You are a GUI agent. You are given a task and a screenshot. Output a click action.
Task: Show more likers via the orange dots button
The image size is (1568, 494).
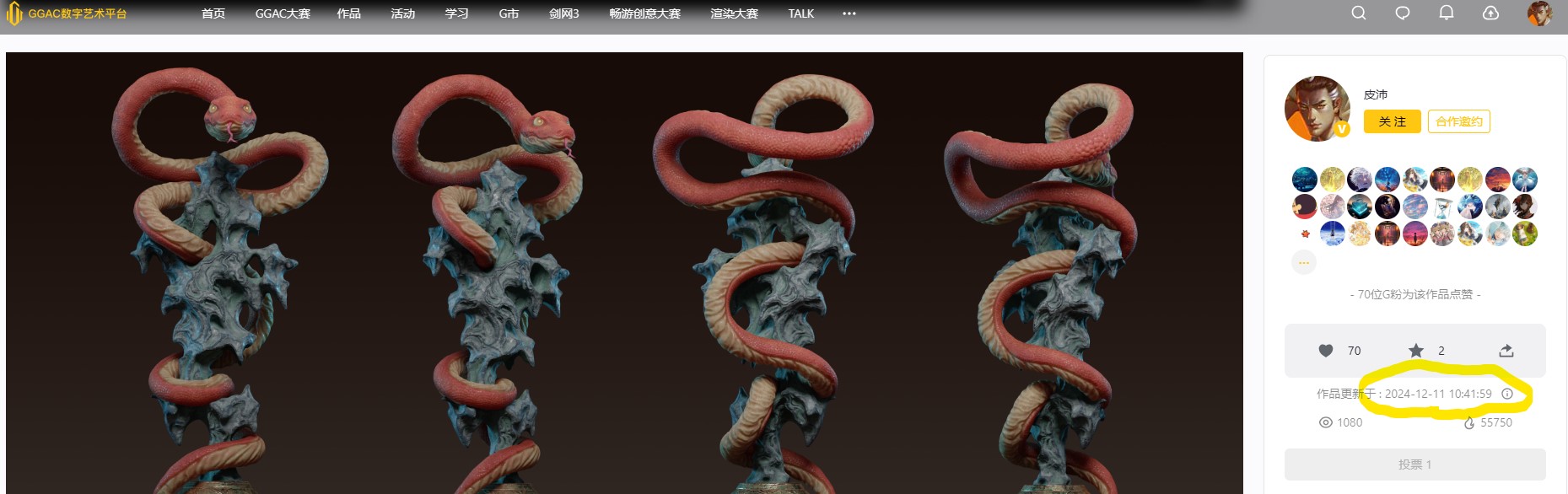point(1304,262)
